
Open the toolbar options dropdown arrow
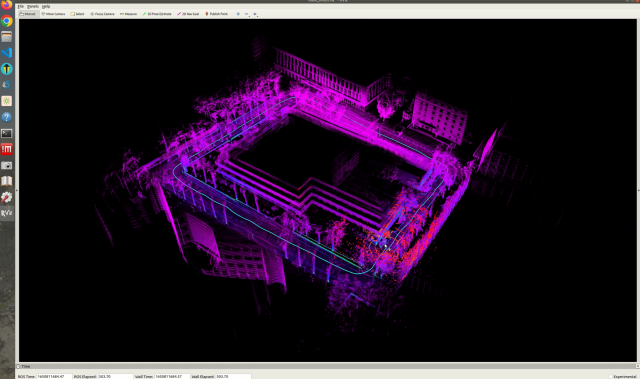click(255, 14)
